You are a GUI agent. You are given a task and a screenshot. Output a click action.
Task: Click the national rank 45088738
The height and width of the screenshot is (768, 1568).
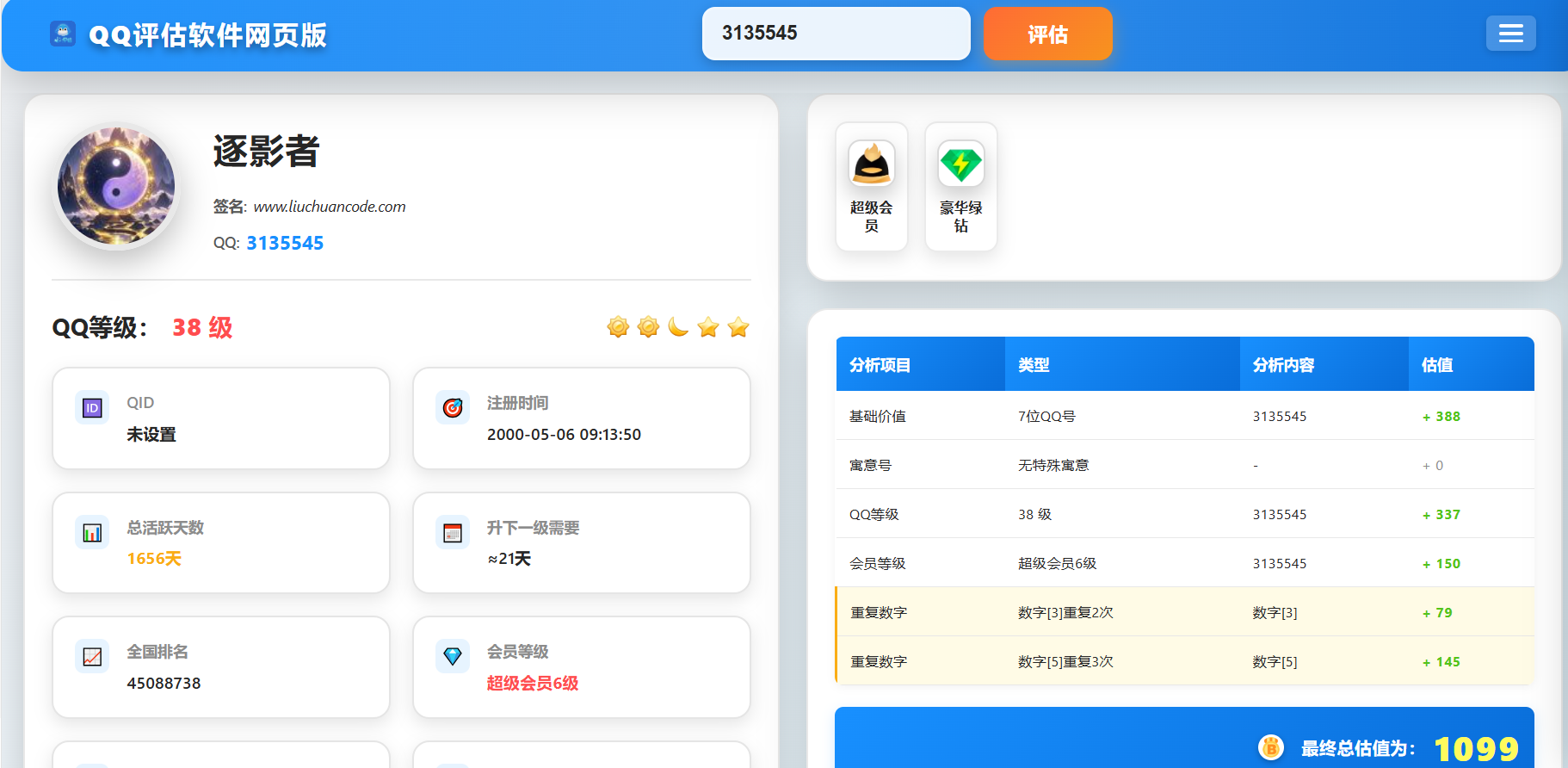click(x=164, y=684)
